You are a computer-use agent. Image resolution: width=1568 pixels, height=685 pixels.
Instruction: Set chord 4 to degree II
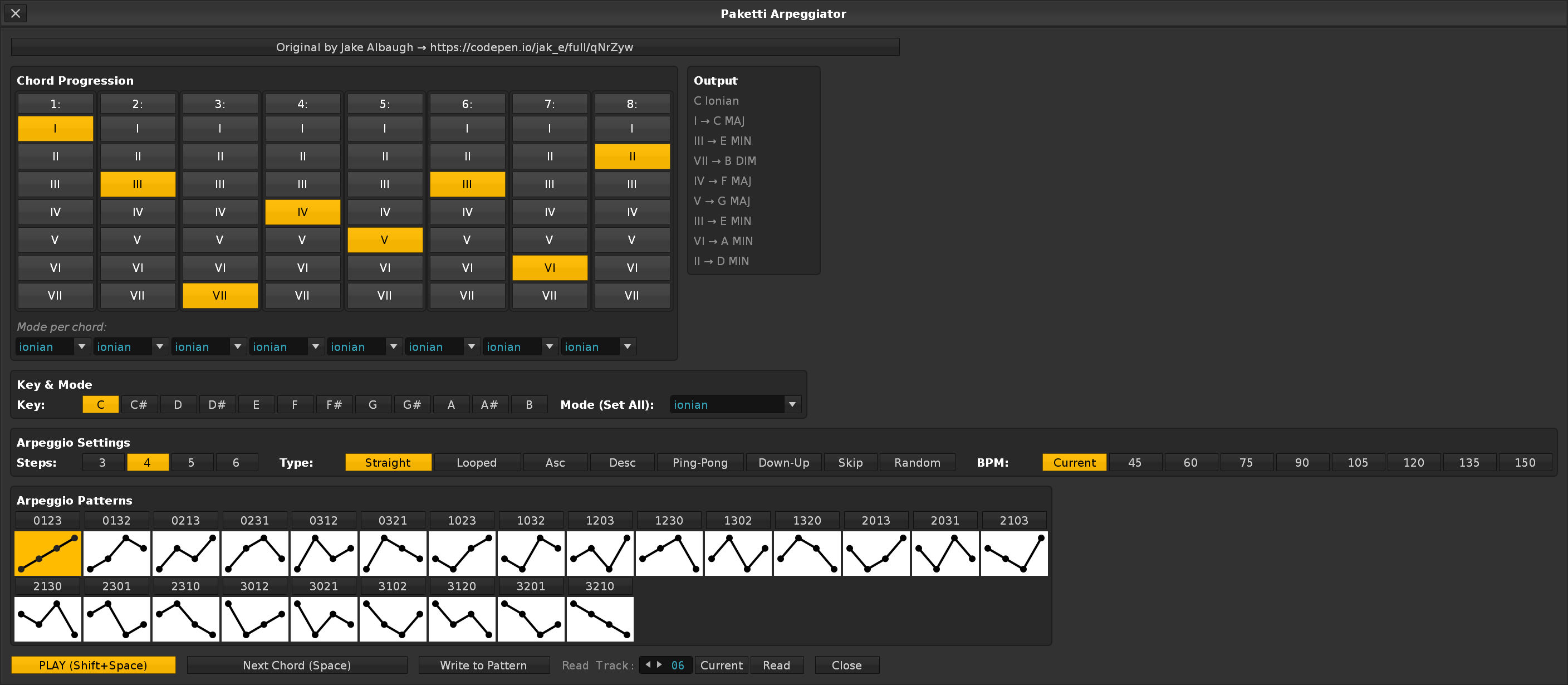pyautogui.click(x=302, y=156)
